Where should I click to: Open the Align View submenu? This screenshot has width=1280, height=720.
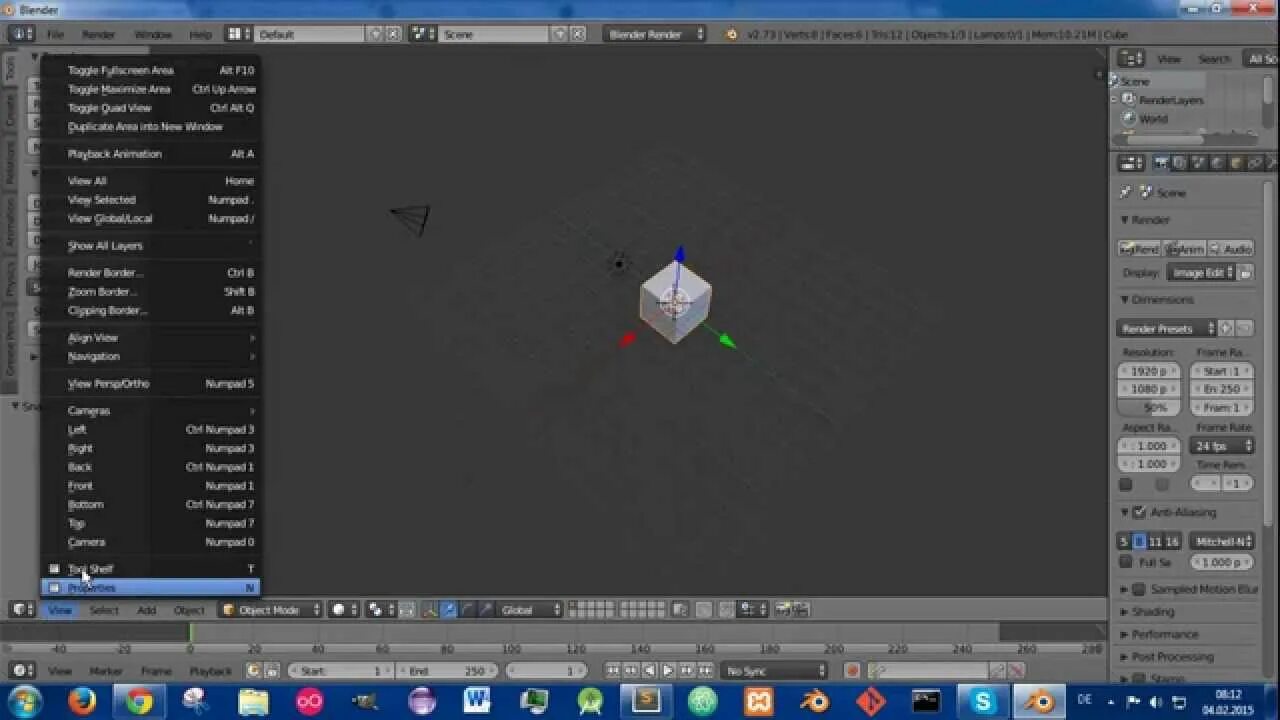coord(151,338)
